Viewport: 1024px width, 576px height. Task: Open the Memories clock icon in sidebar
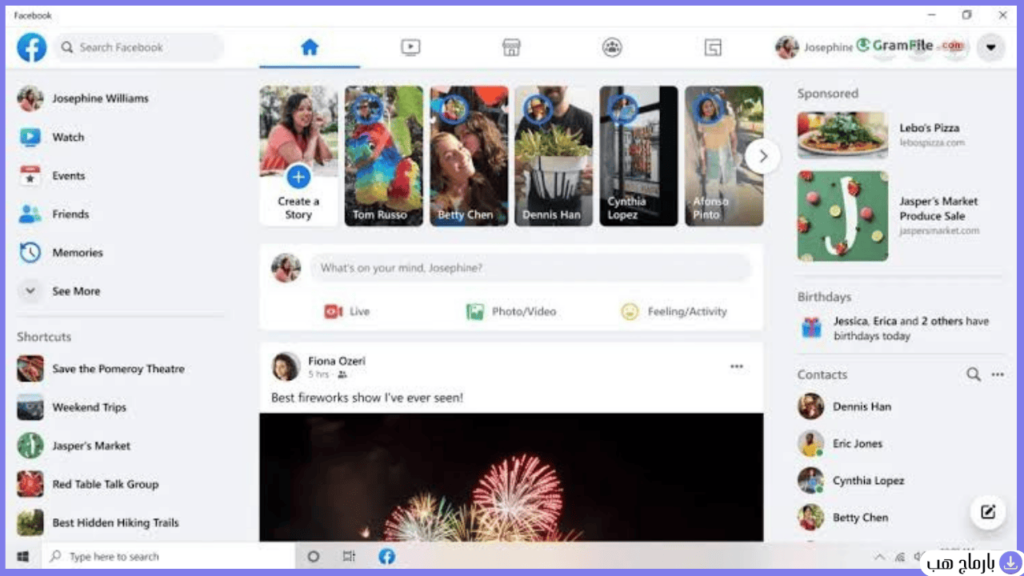coord(30,253)
